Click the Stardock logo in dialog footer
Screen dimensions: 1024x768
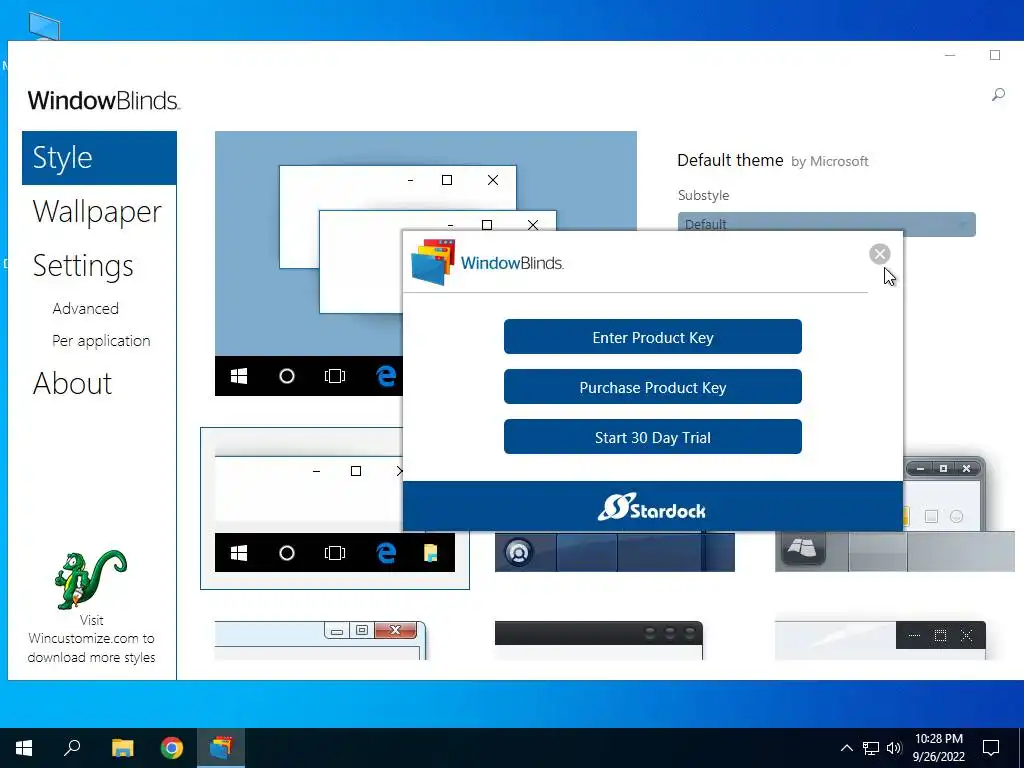click(652, 507)
